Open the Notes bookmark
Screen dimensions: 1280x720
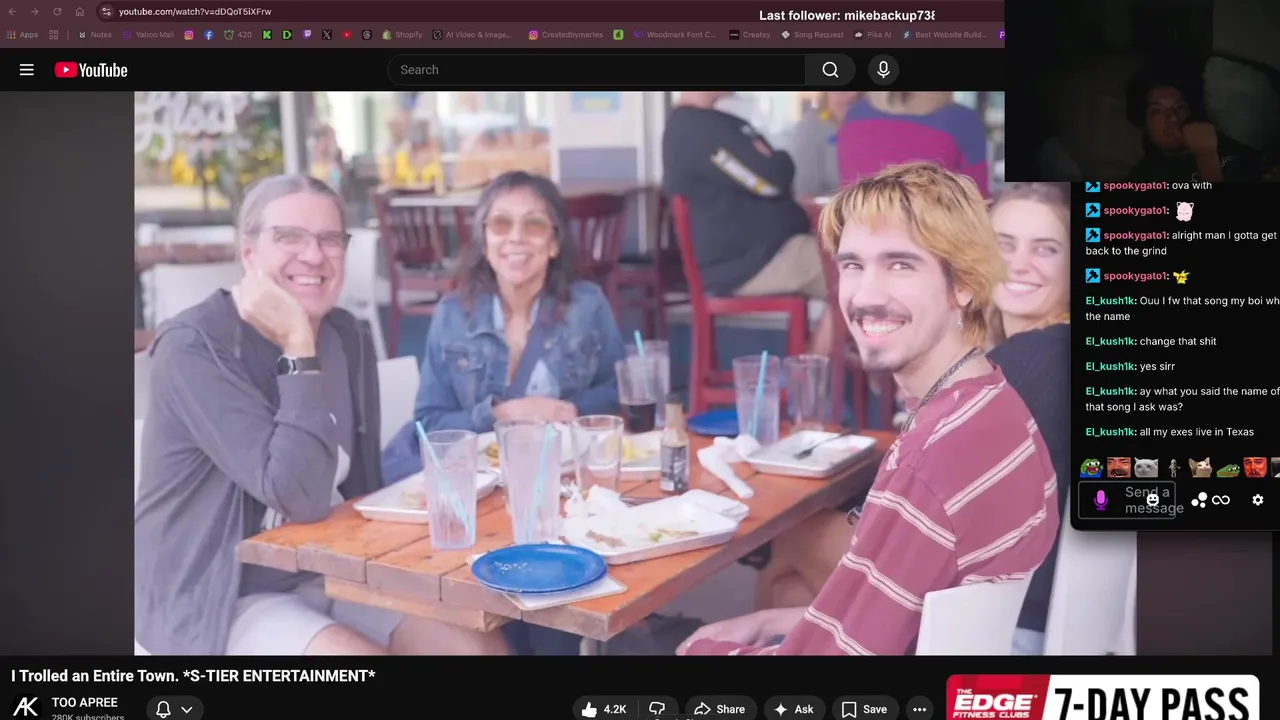(95, 34)
